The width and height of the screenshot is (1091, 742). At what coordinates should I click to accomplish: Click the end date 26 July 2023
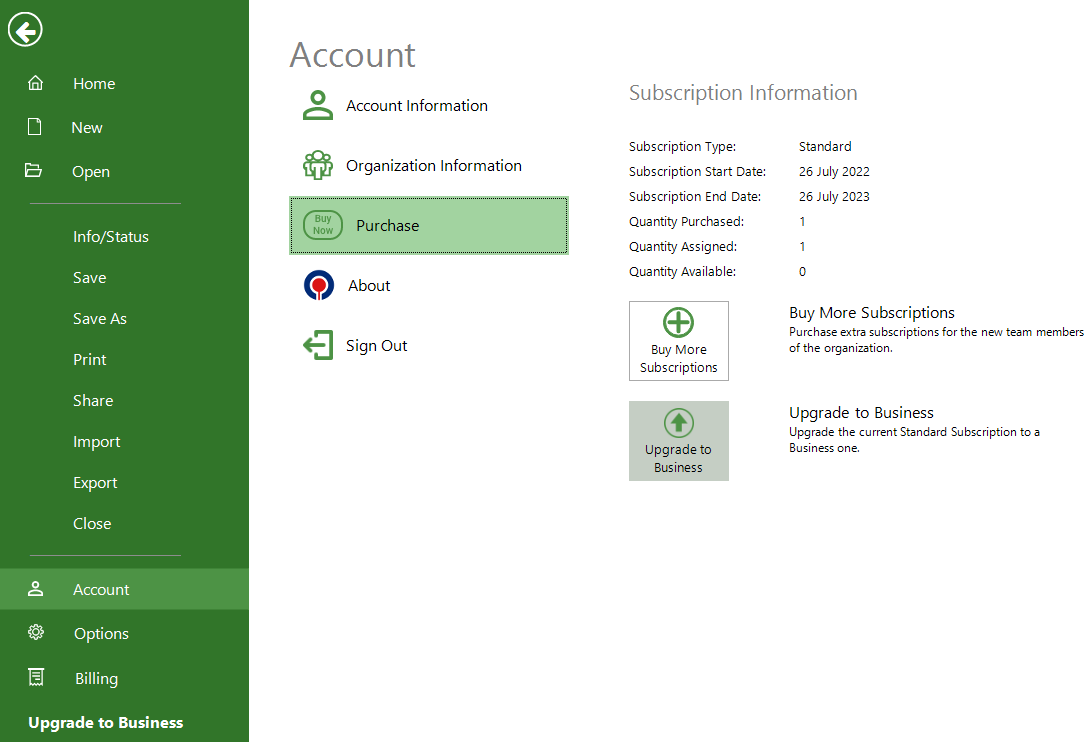(834, 196)
